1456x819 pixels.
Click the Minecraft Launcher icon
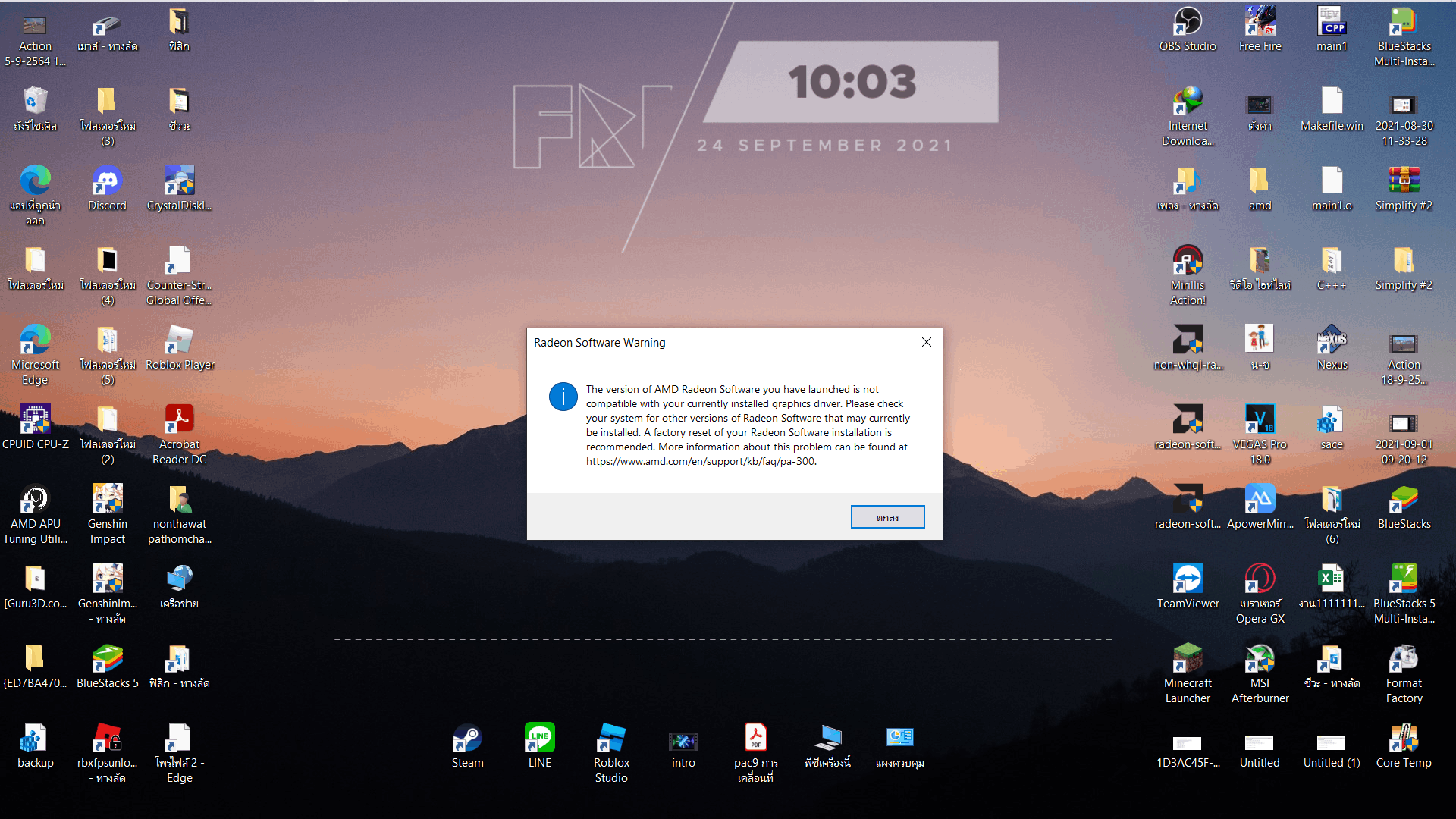[x=1188, y=659]
